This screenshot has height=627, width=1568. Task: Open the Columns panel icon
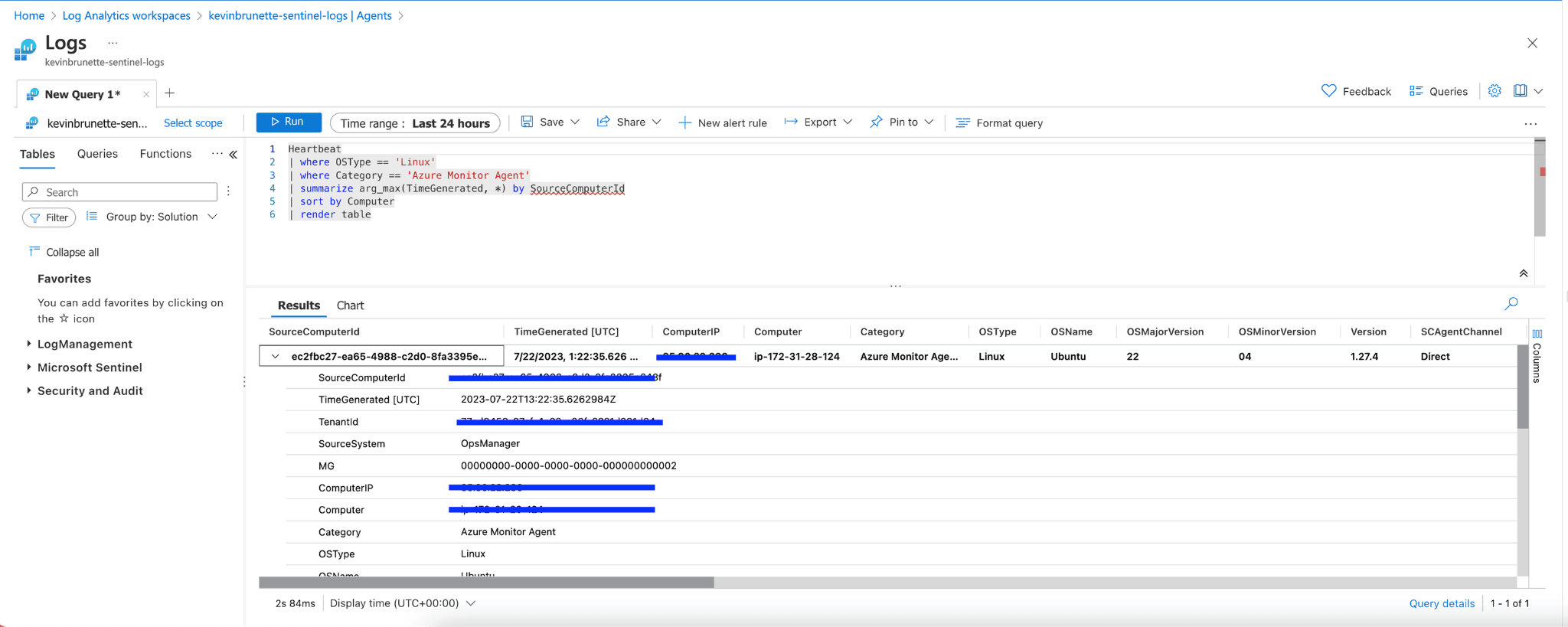1537,334
